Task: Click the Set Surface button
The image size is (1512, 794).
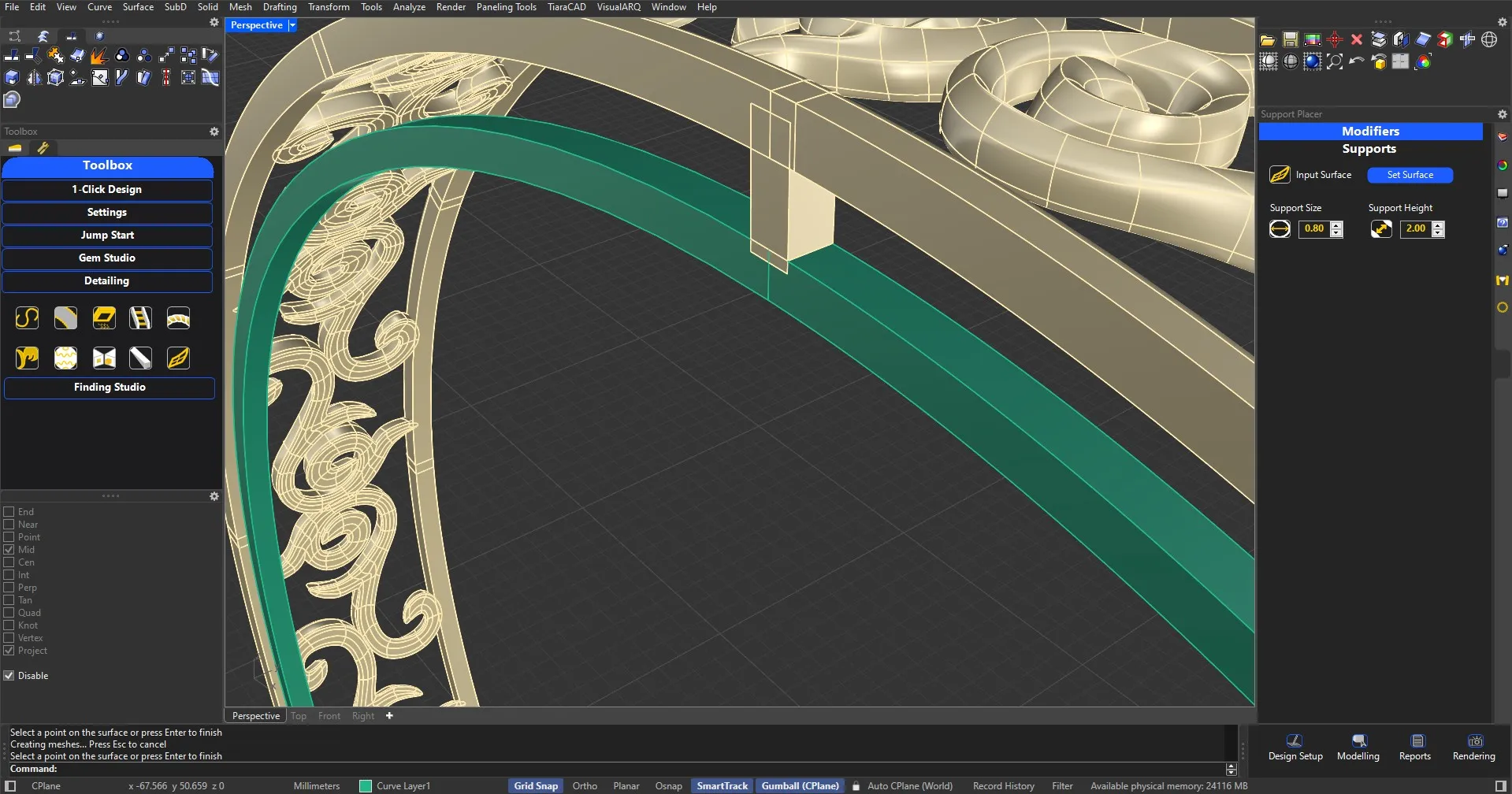Action: coord(1410,175)
